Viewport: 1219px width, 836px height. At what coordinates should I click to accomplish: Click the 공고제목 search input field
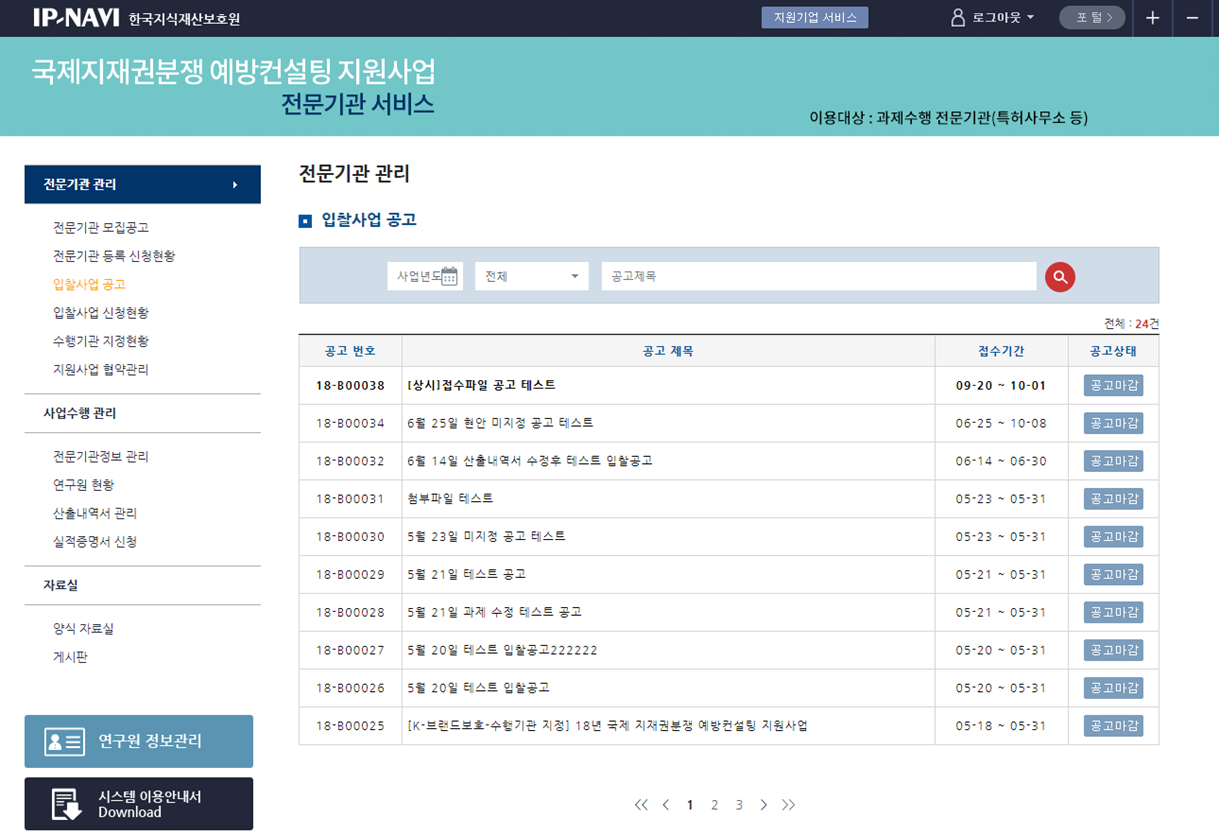click(x=819, y=276)
